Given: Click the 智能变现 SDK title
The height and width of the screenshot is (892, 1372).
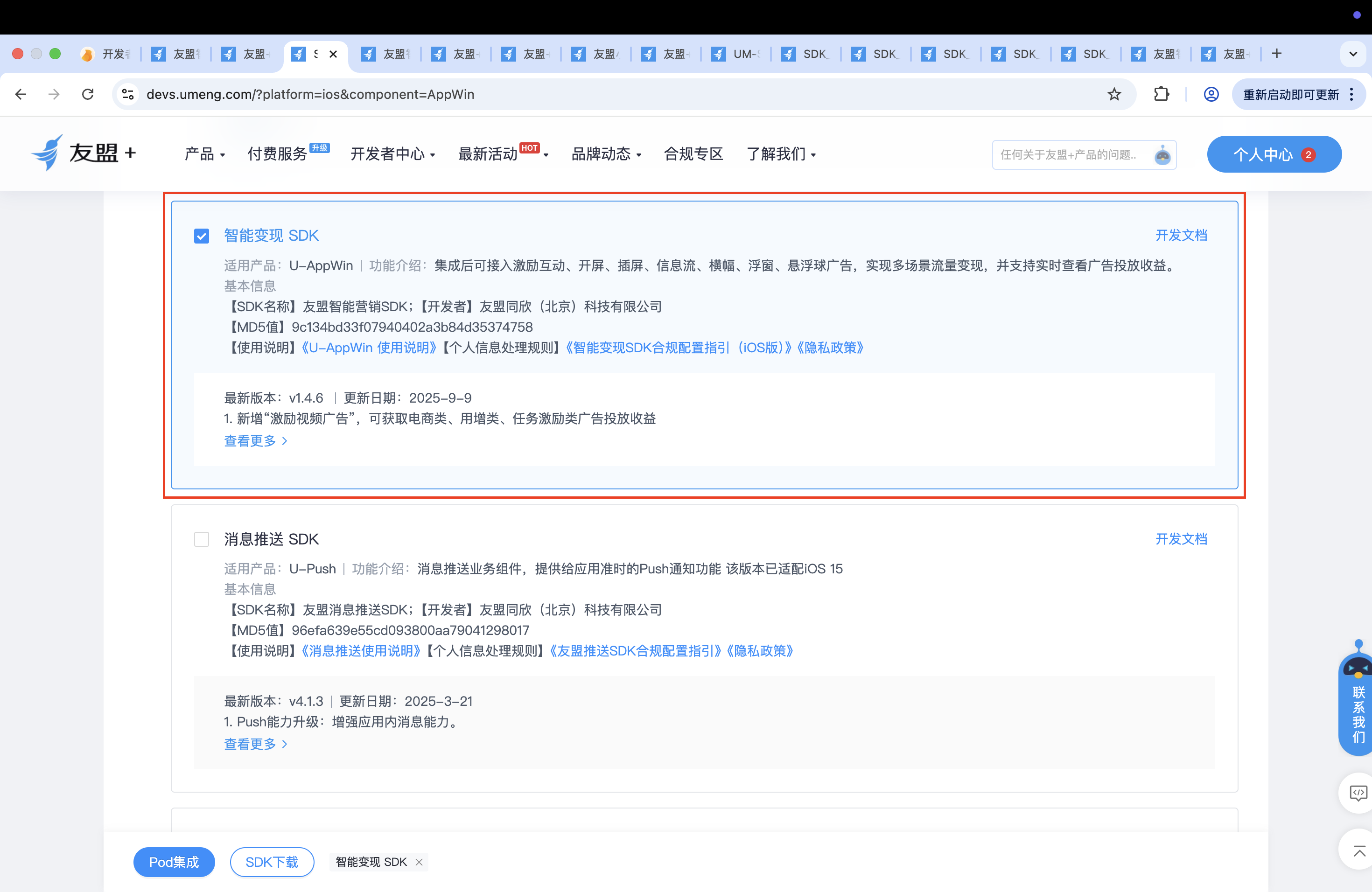Looking at the screenshot, I should (271, 236).
